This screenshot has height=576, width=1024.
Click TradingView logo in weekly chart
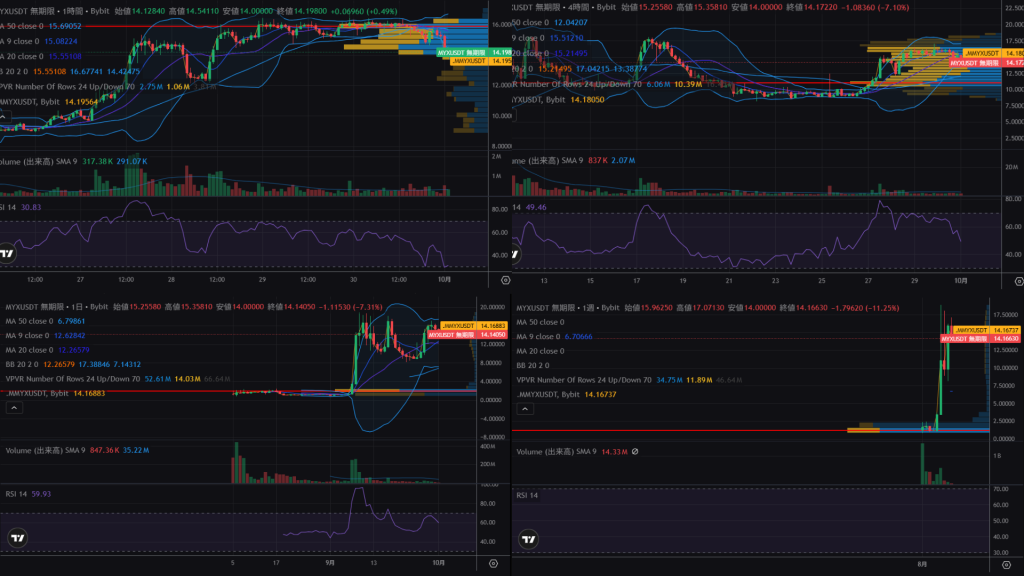(x=530, y=541)
